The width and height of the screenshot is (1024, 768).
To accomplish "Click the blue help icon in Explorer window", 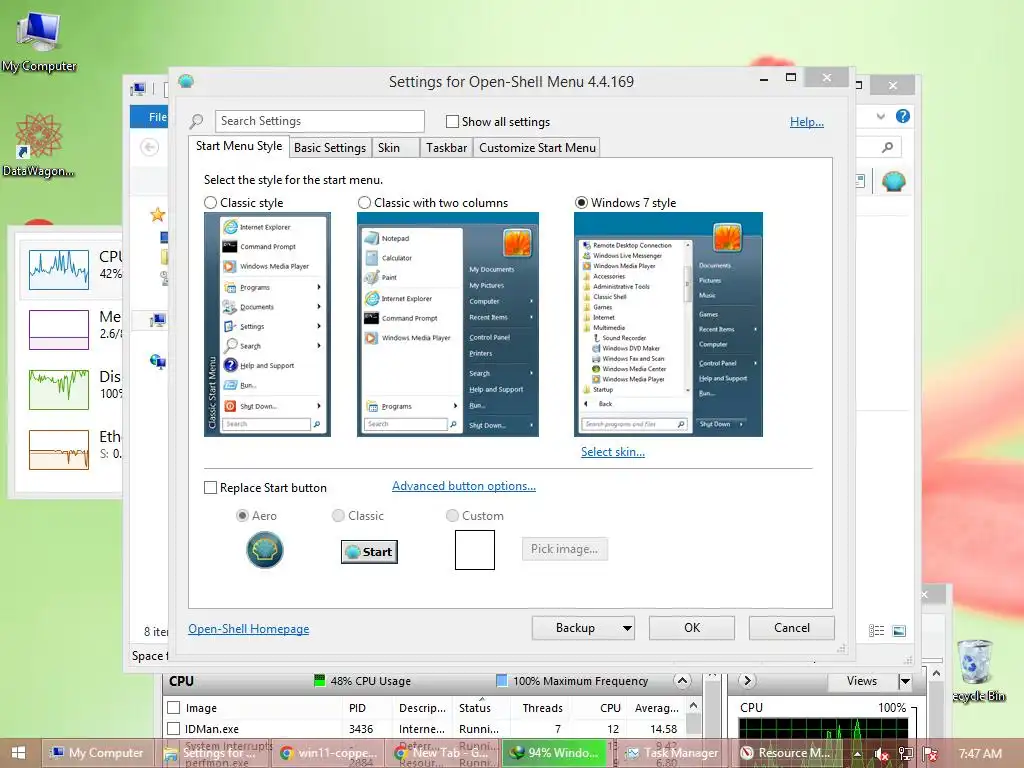I will (903, 116).
